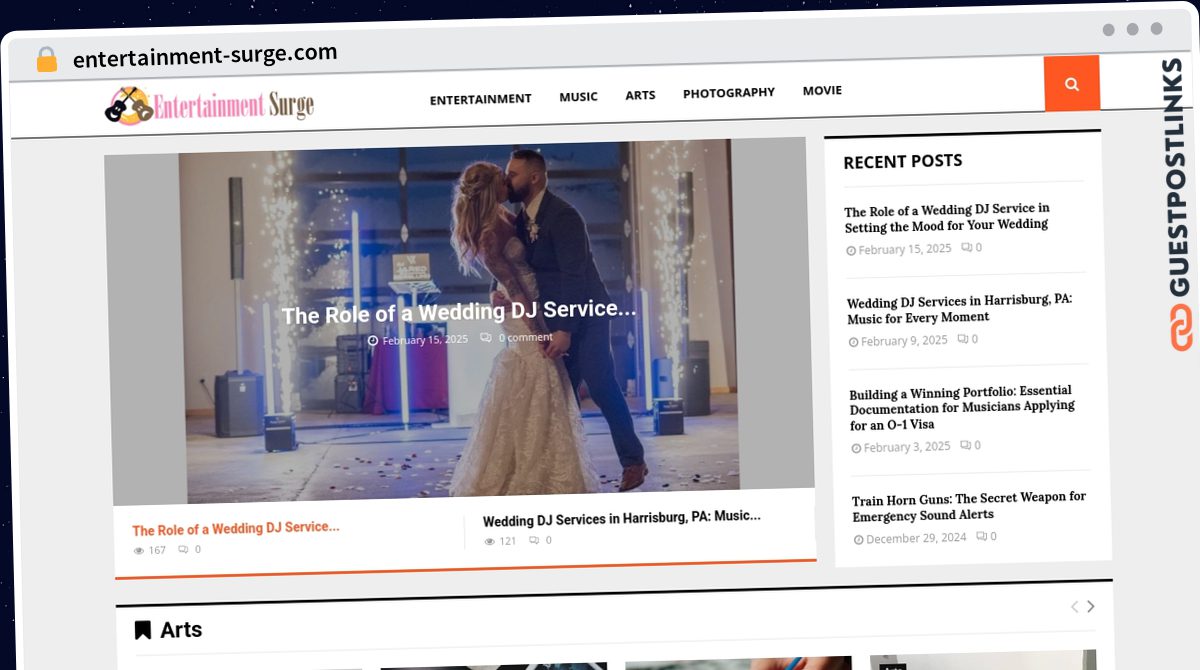Click comment icon next to December 29, 2024
Screen dimensions: 1200x670
981,537
